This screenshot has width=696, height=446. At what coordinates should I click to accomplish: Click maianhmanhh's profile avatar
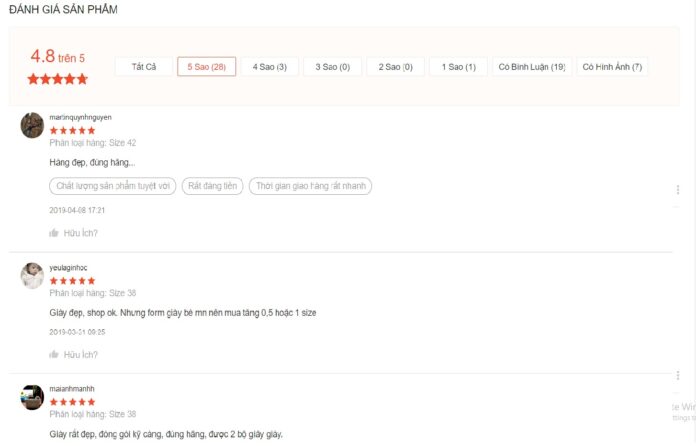pyautogui.click(x=32, y=396)
